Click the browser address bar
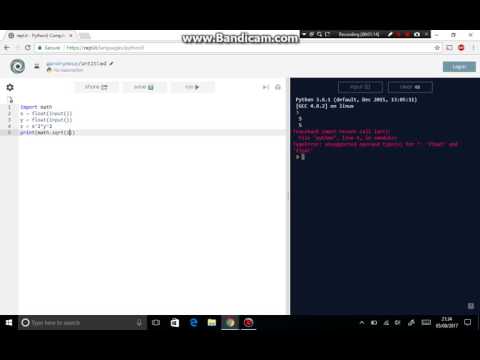 click(233, 48)
